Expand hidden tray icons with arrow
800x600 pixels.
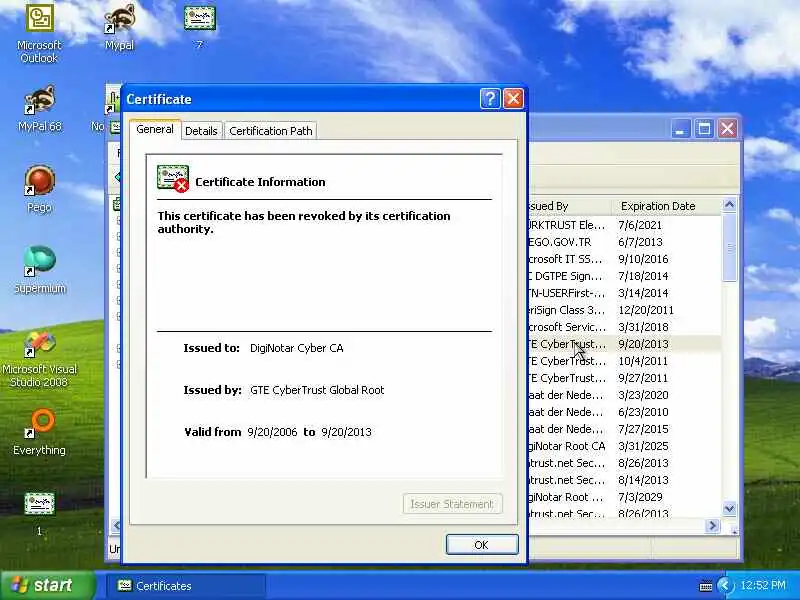pyautogui.click(x=724, y=585)
